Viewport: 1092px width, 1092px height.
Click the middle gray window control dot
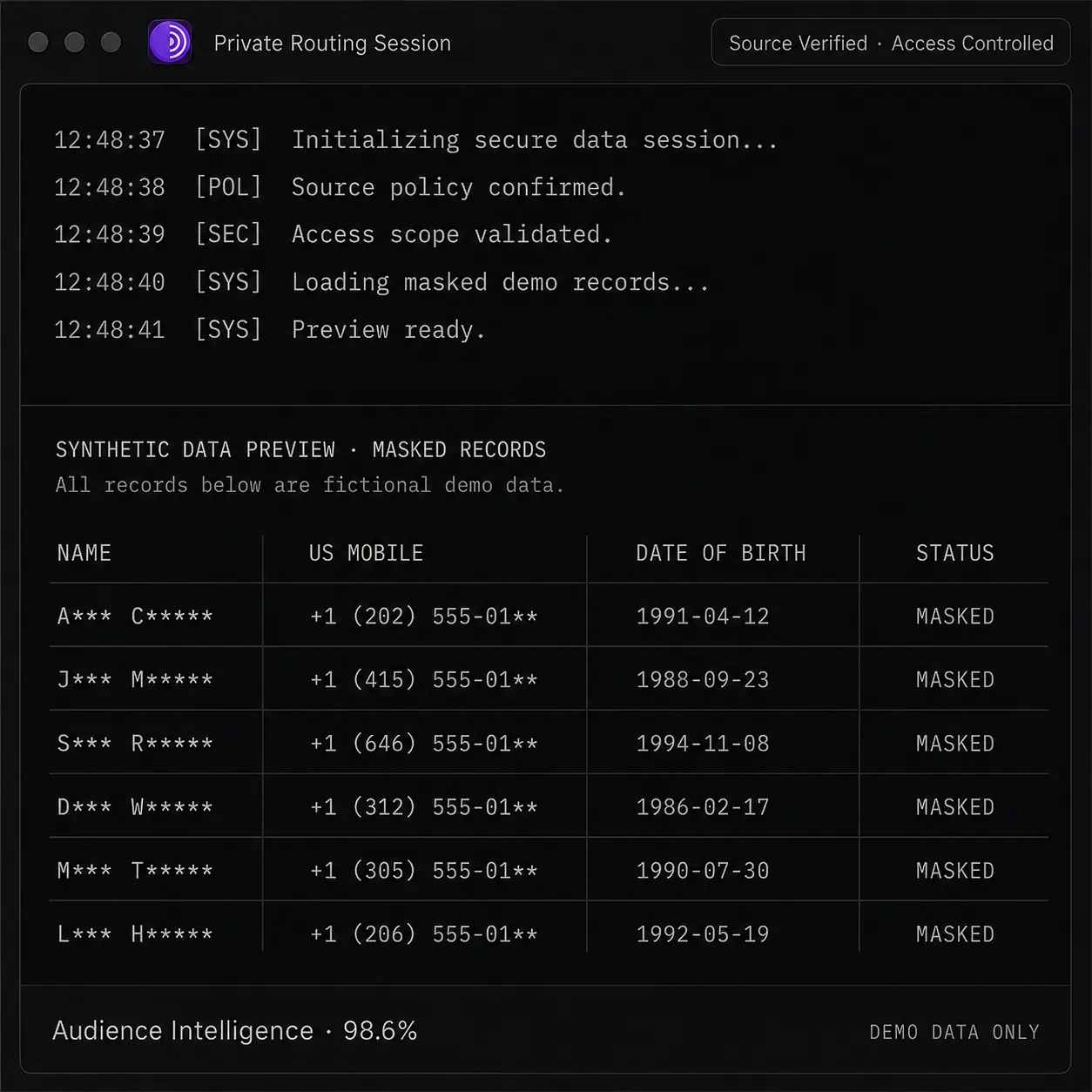[75, 42]
